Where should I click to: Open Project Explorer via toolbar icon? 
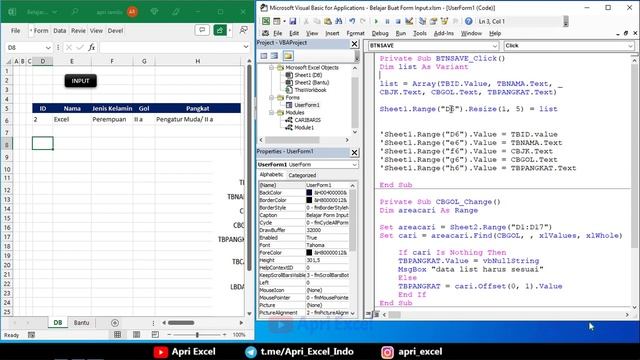coord(422,21)
